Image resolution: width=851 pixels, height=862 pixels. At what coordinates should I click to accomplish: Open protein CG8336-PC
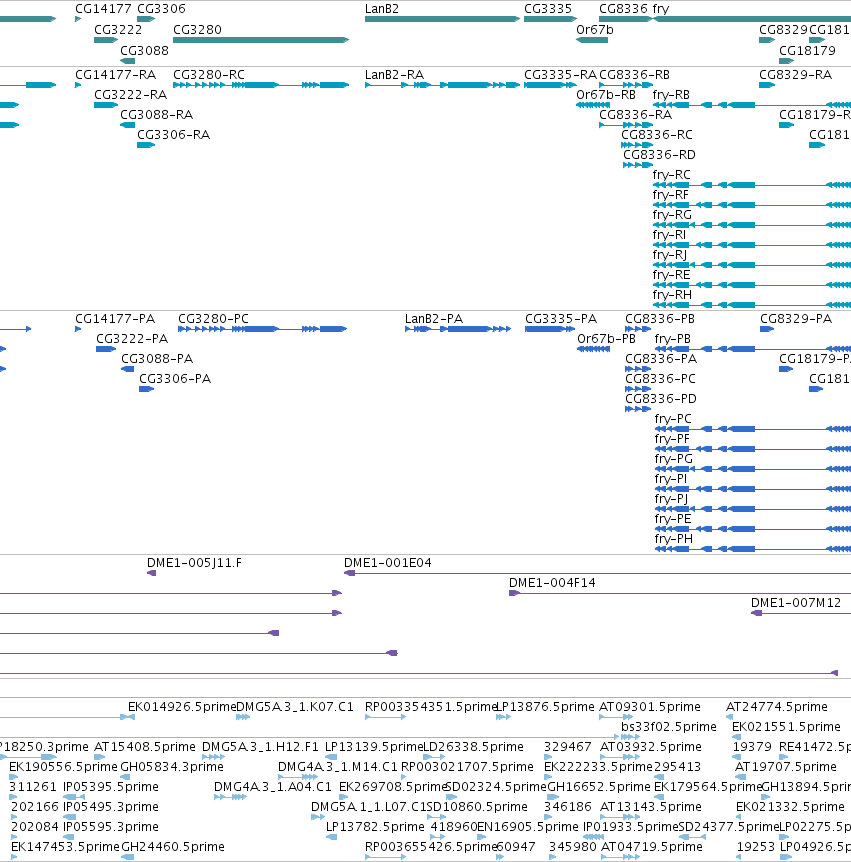tap(660, 379)
